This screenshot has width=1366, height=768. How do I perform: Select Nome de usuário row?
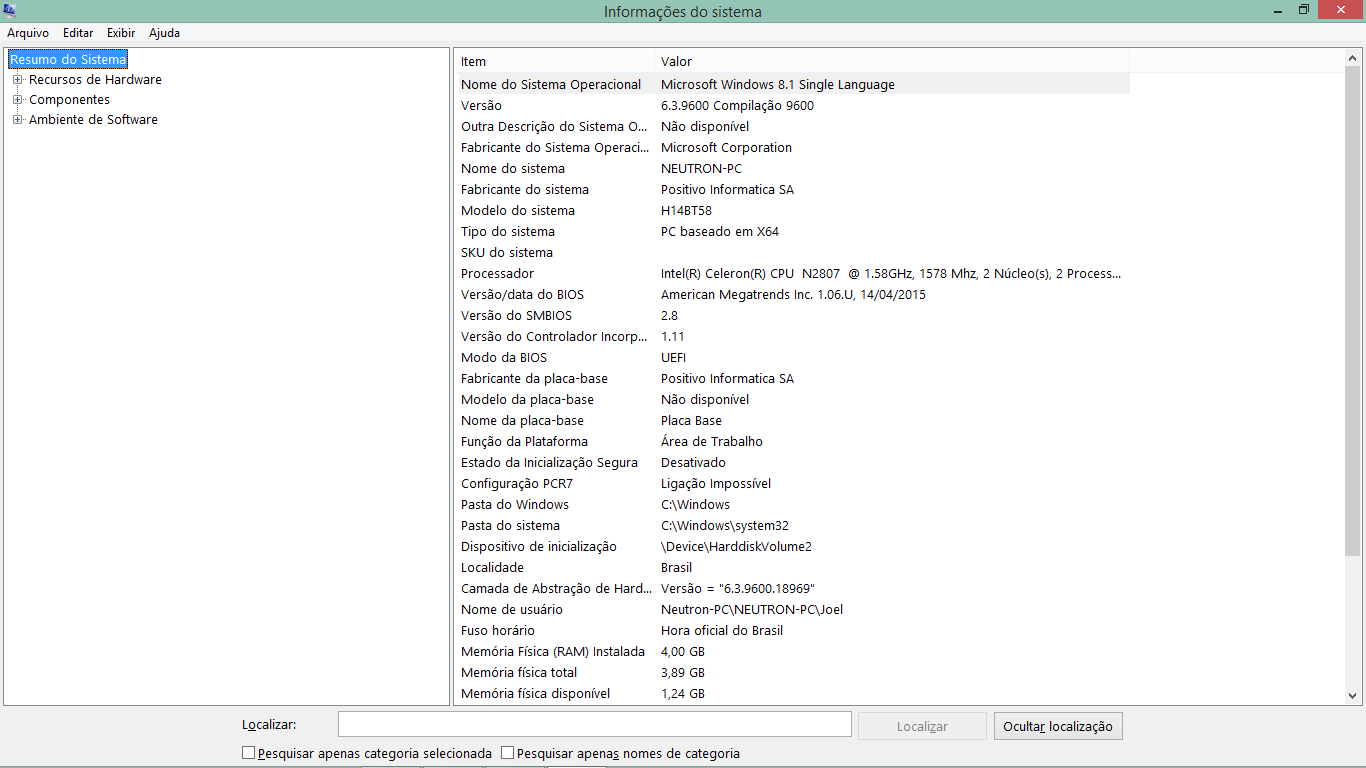pos(793,610)
